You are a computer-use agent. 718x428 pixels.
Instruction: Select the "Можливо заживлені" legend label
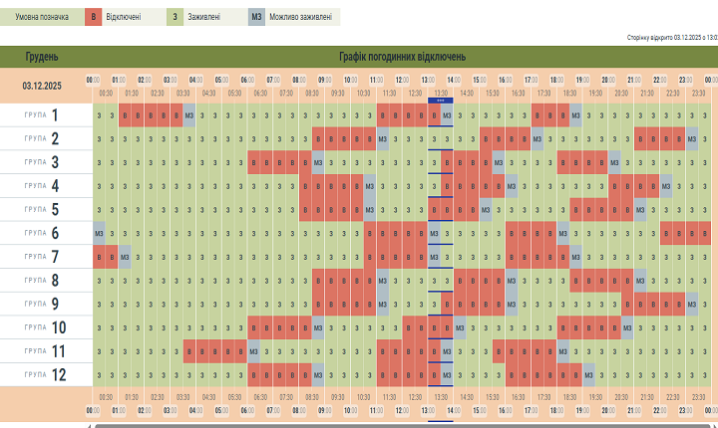(x=301, y=17)
